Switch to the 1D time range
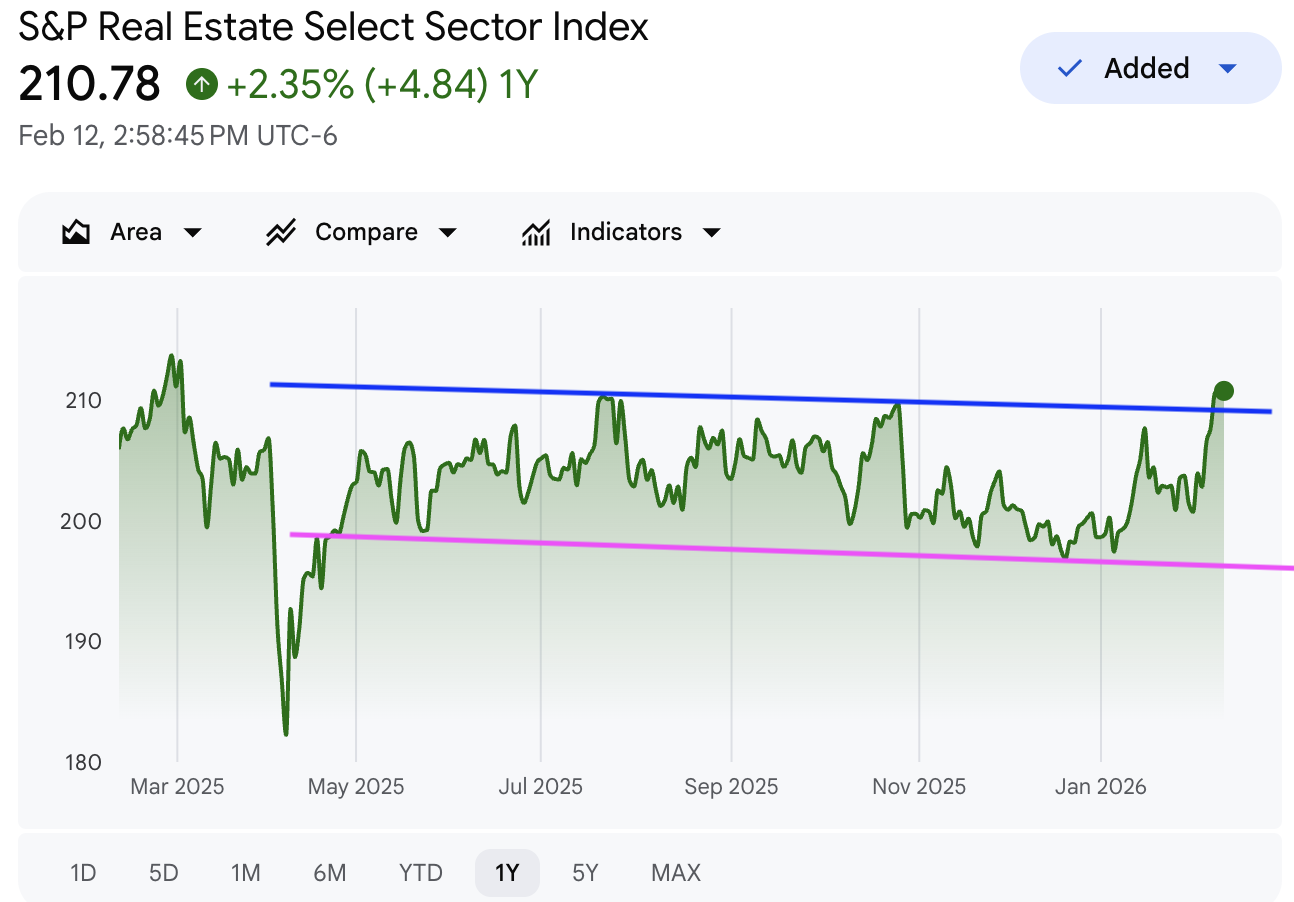The height and width of the screenshot is (902, 1294). (x=83, y=873)
